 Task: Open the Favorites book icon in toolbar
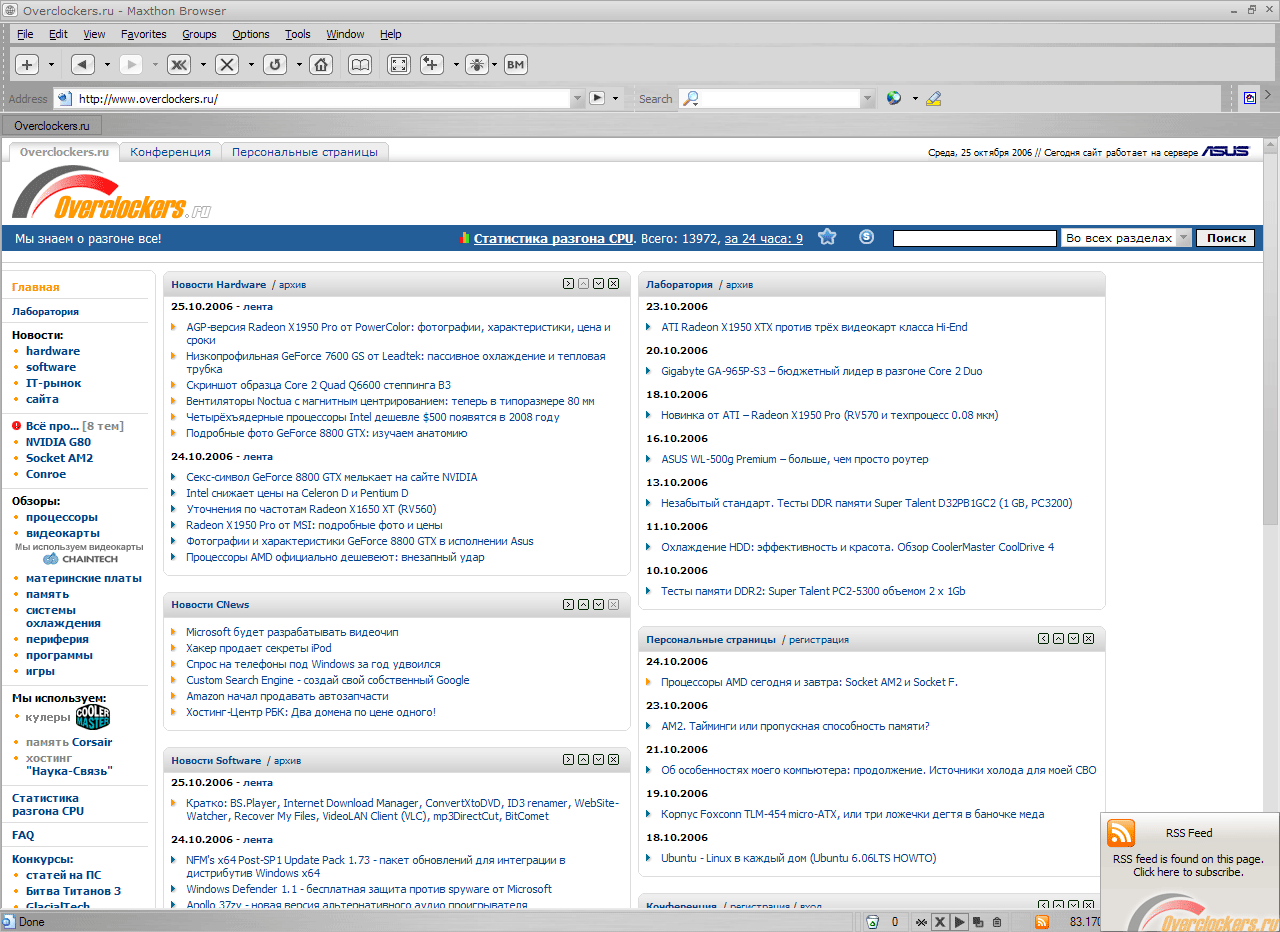[360, 65]
